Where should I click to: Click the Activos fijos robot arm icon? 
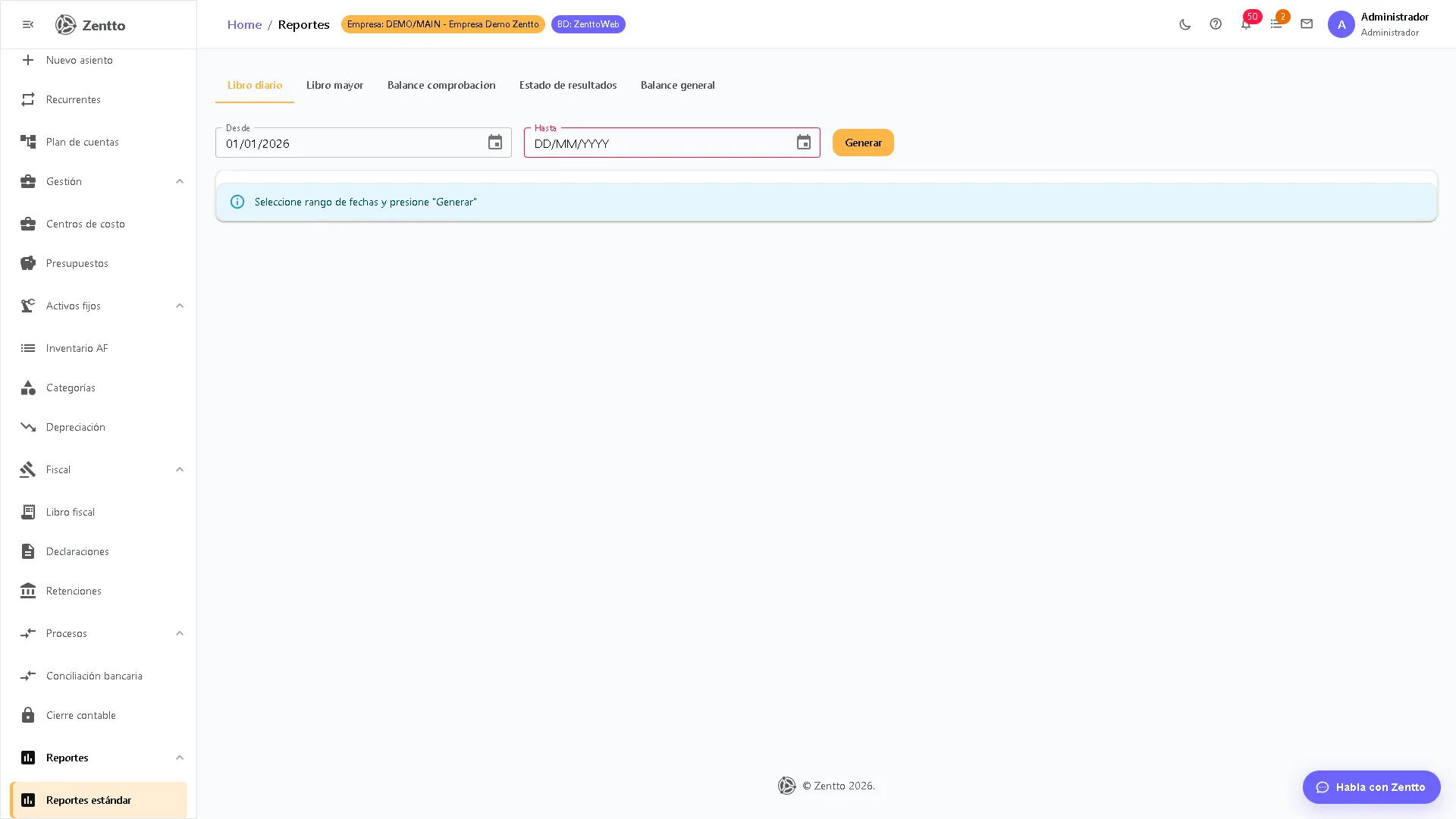click(x=28, y=306)
